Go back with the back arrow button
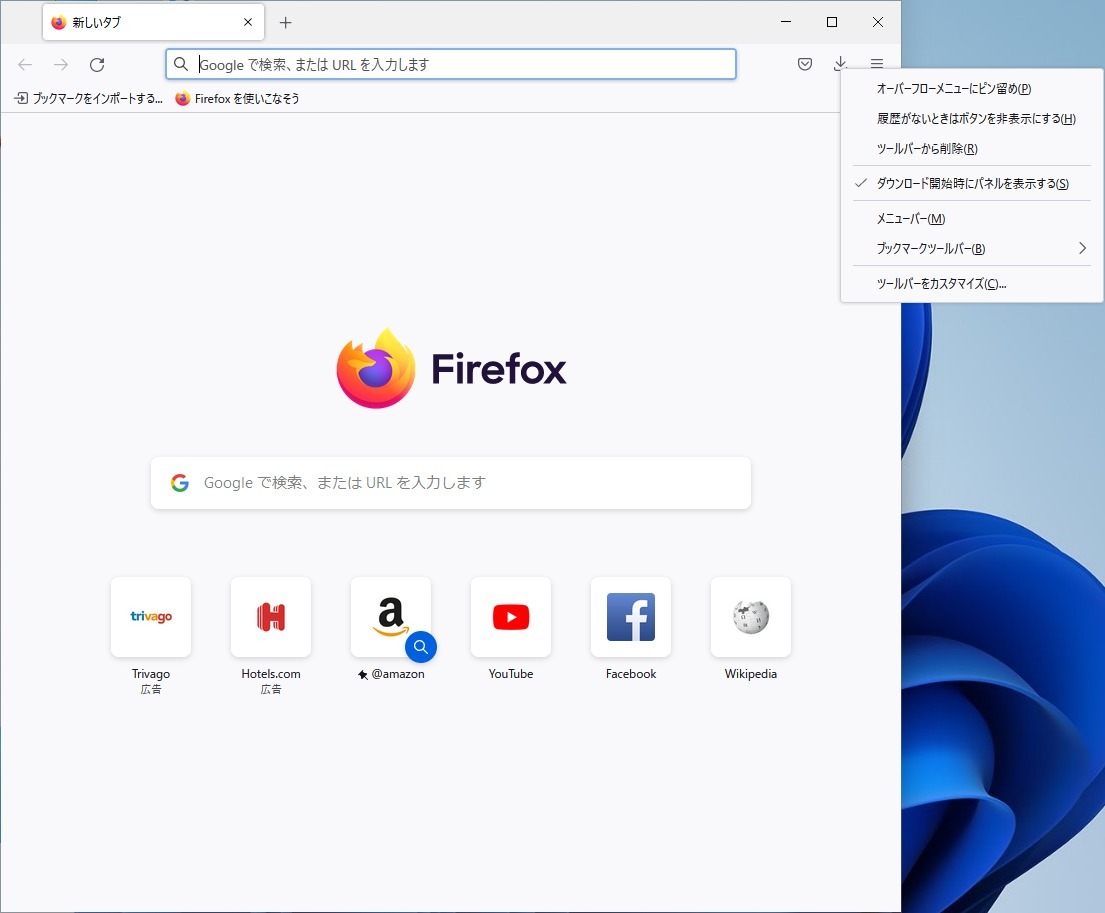This screenshot has height=913, width=1105. 25,65
